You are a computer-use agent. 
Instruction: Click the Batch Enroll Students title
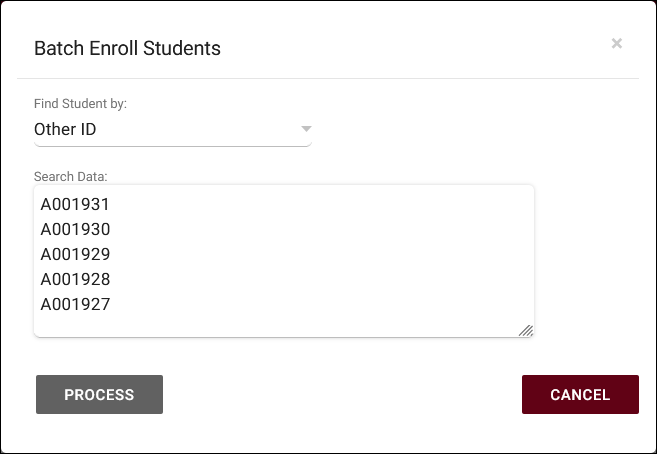[127, 48]
